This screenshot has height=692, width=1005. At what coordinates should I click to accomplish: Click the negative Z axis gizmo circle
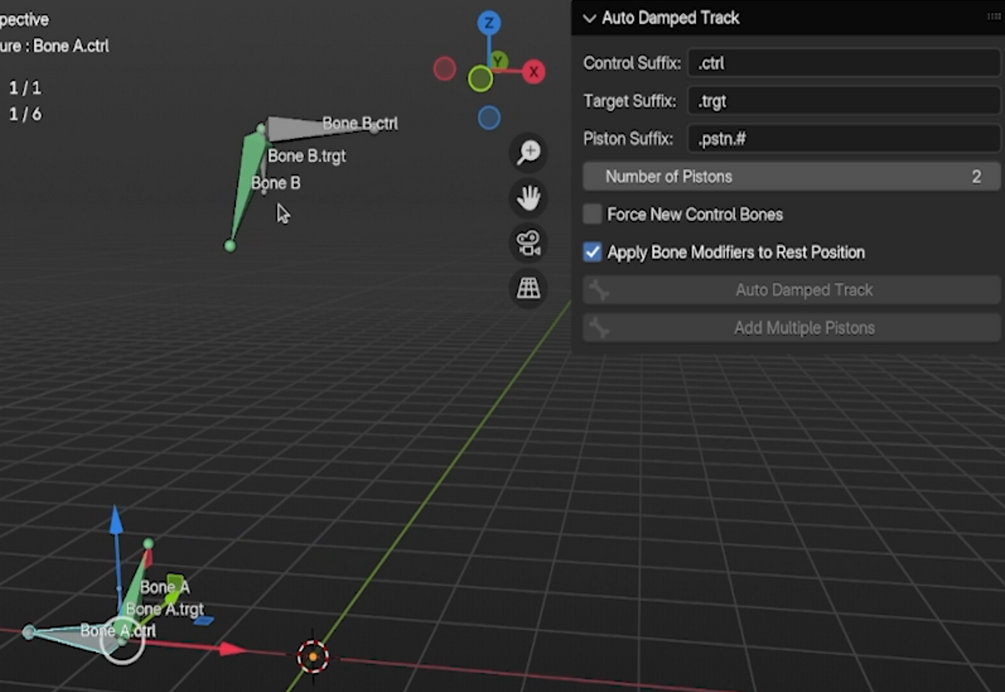point(489,118)
